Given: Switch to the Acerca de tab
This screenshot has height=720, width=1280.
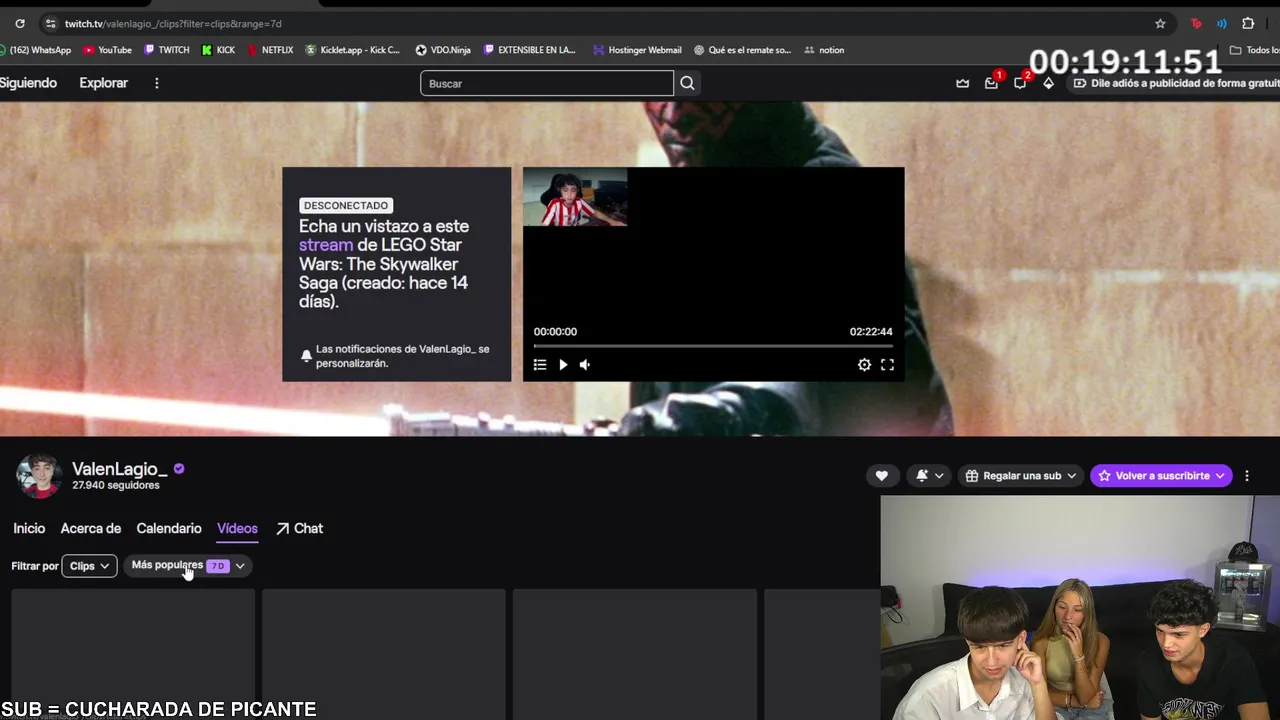Looking at the screenshot, I should coord(91,528).
